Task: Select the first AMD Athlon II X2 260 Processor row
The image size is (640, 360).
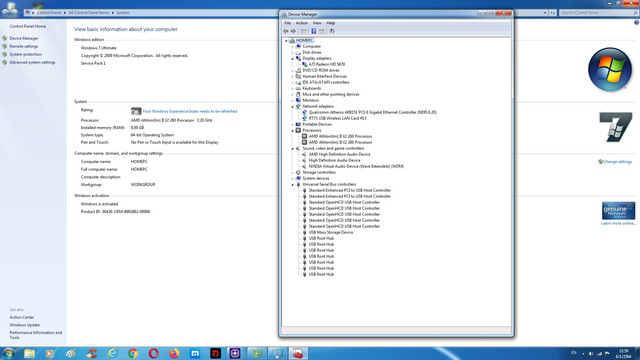Action: pyautogui.click(x=340, y=136)
